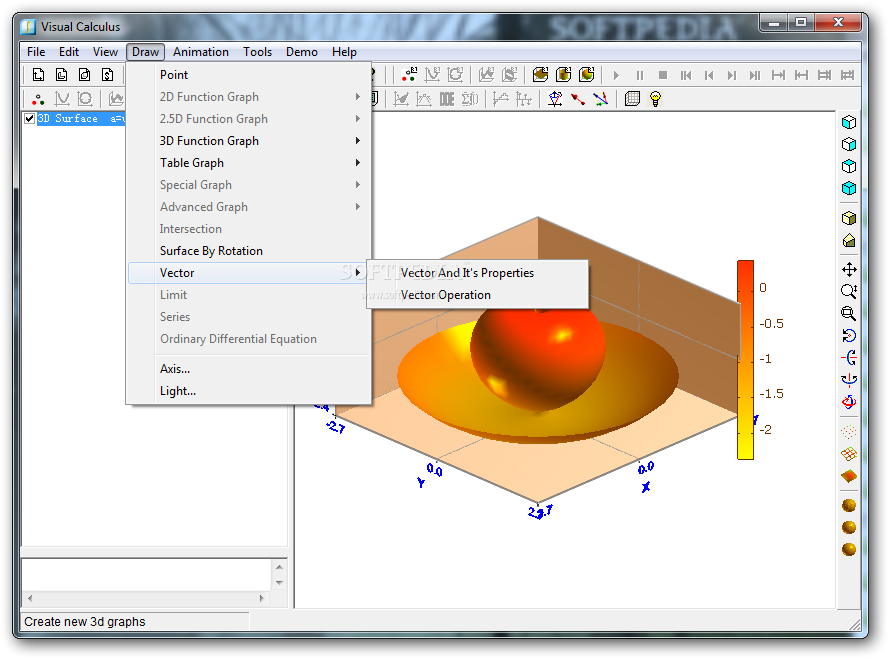Click the light bulb icon
Viewport: 889px width, 659px height.
tap(655, 99)
